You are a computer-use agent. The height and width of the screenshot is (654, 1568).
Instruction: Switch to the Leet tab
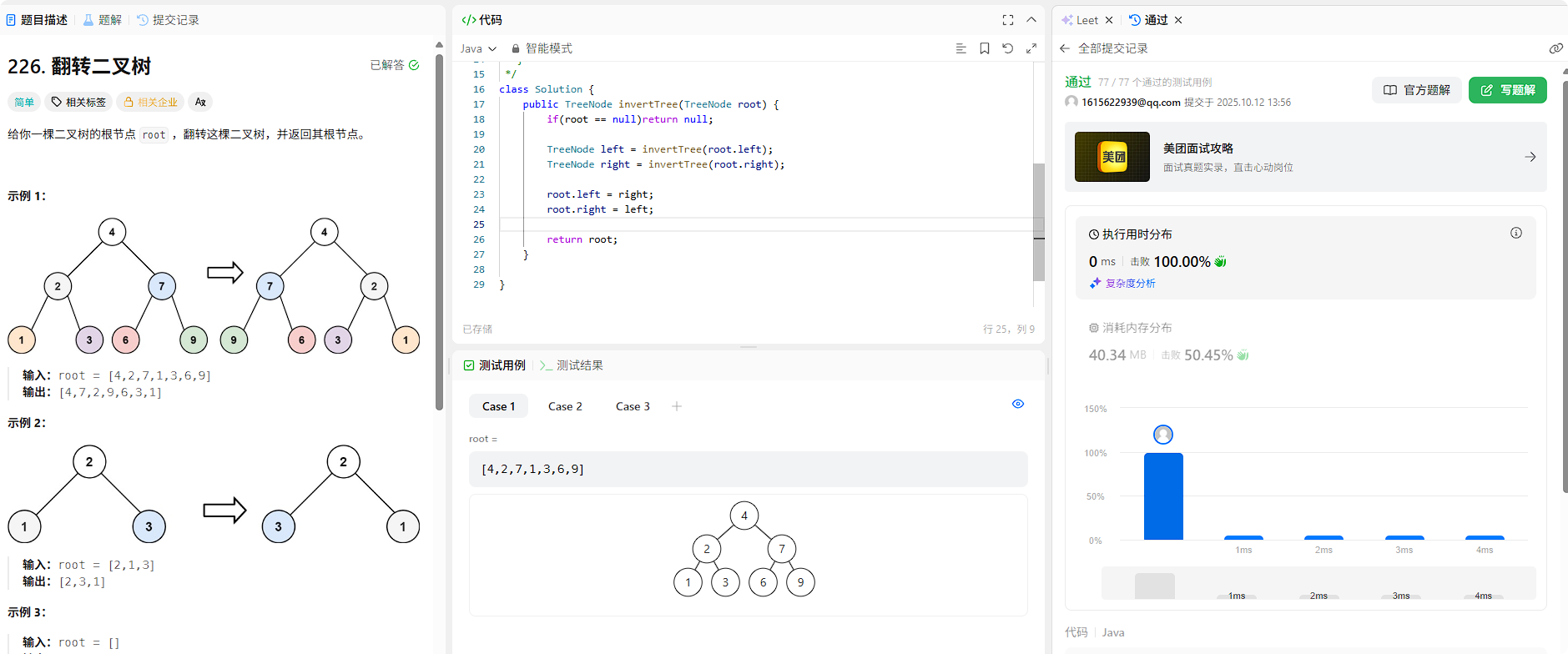pyautogui.click(x=1081, y=20)
